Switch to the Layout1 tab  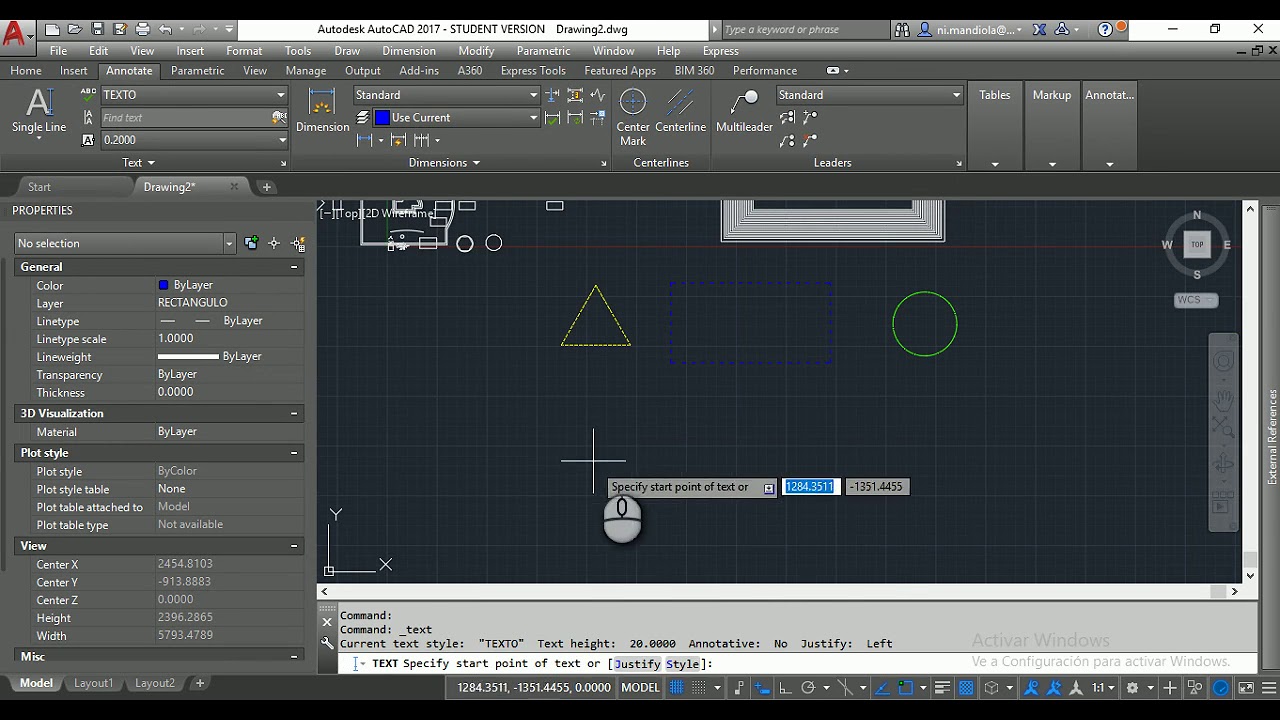pos(93,683)
